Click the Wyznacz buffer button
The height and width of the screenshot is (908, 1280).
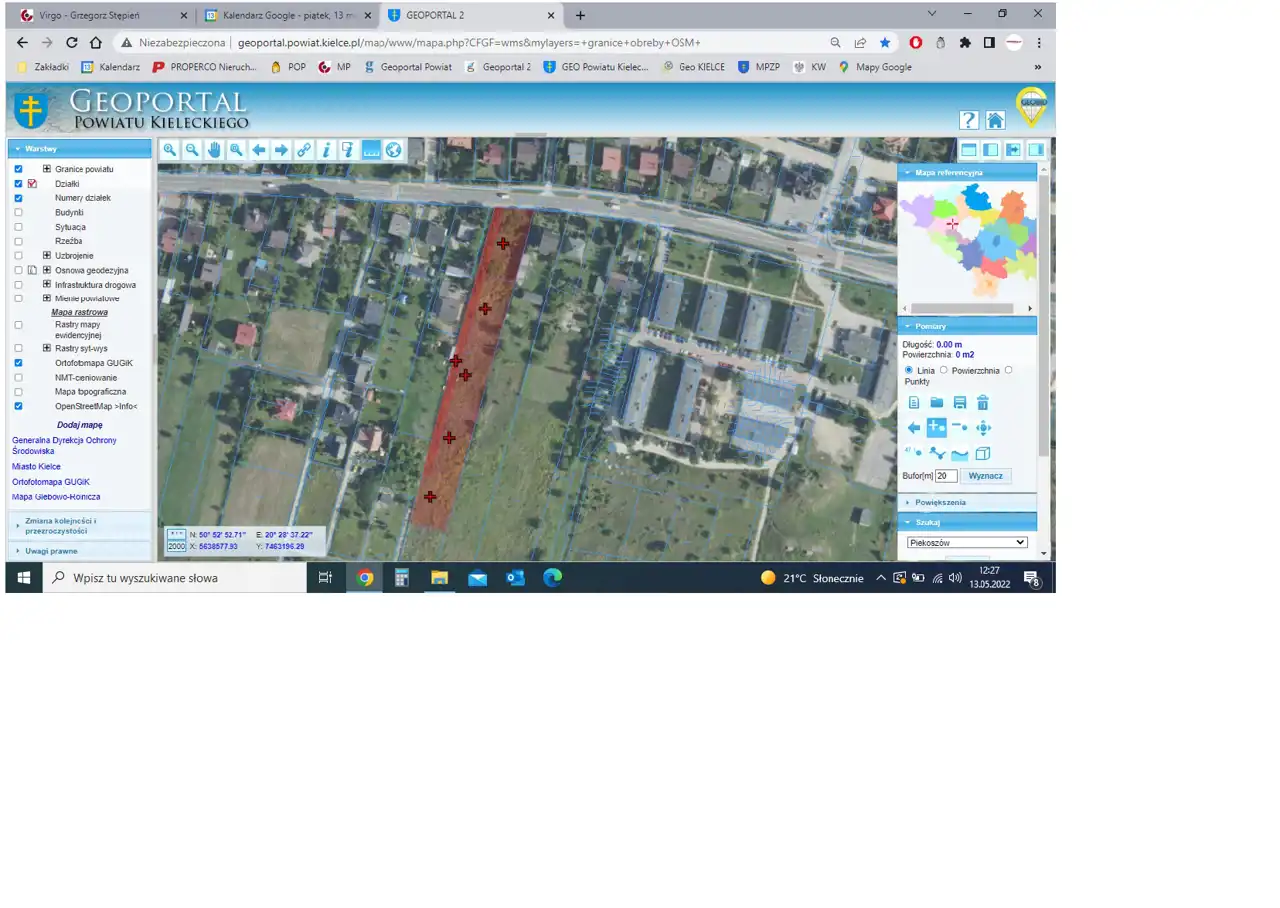click(985, 476)
